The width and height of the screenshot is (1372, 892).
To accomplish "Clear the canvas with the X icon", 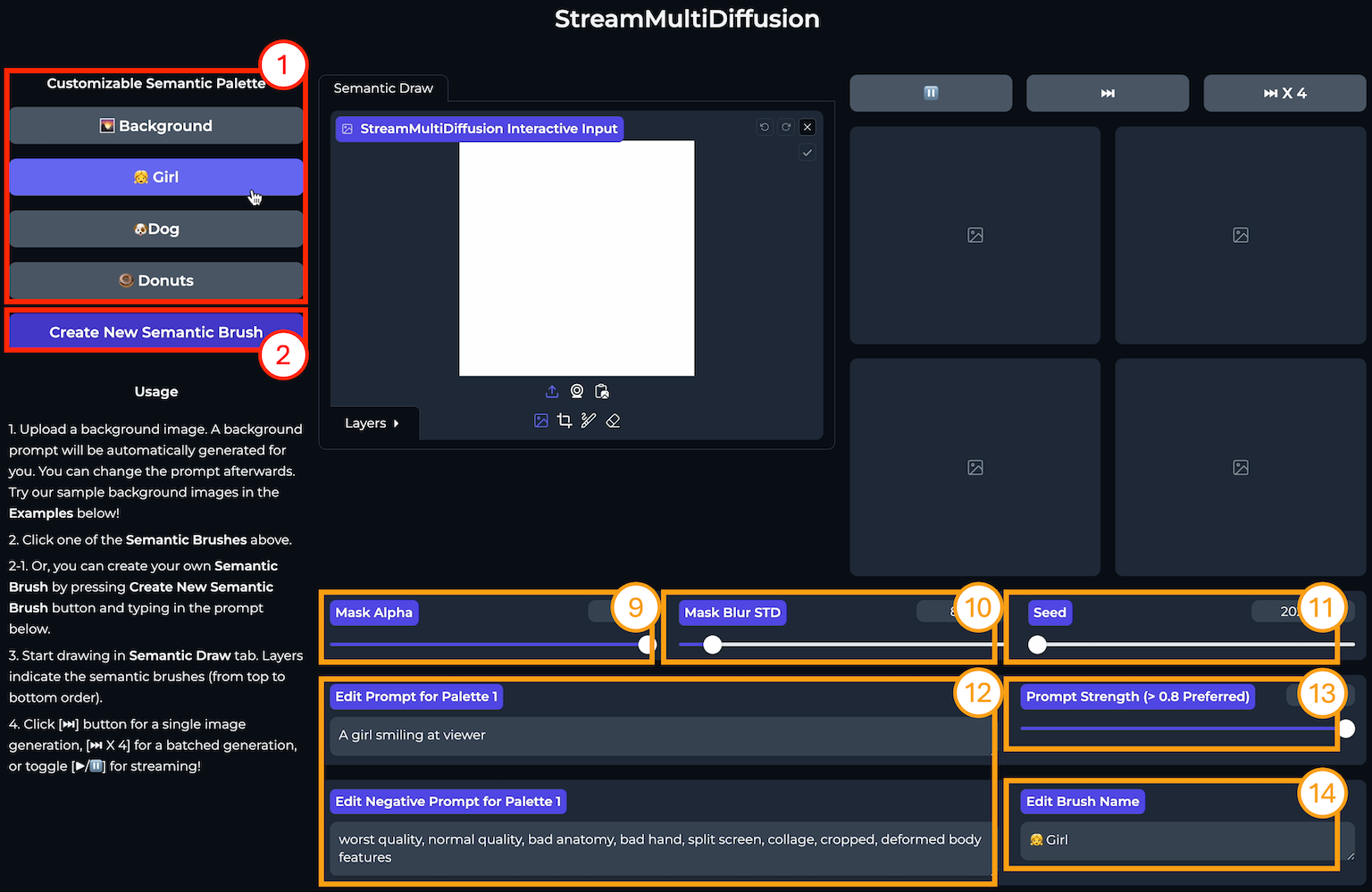I will pyautogui.click(x=807, y=127).
